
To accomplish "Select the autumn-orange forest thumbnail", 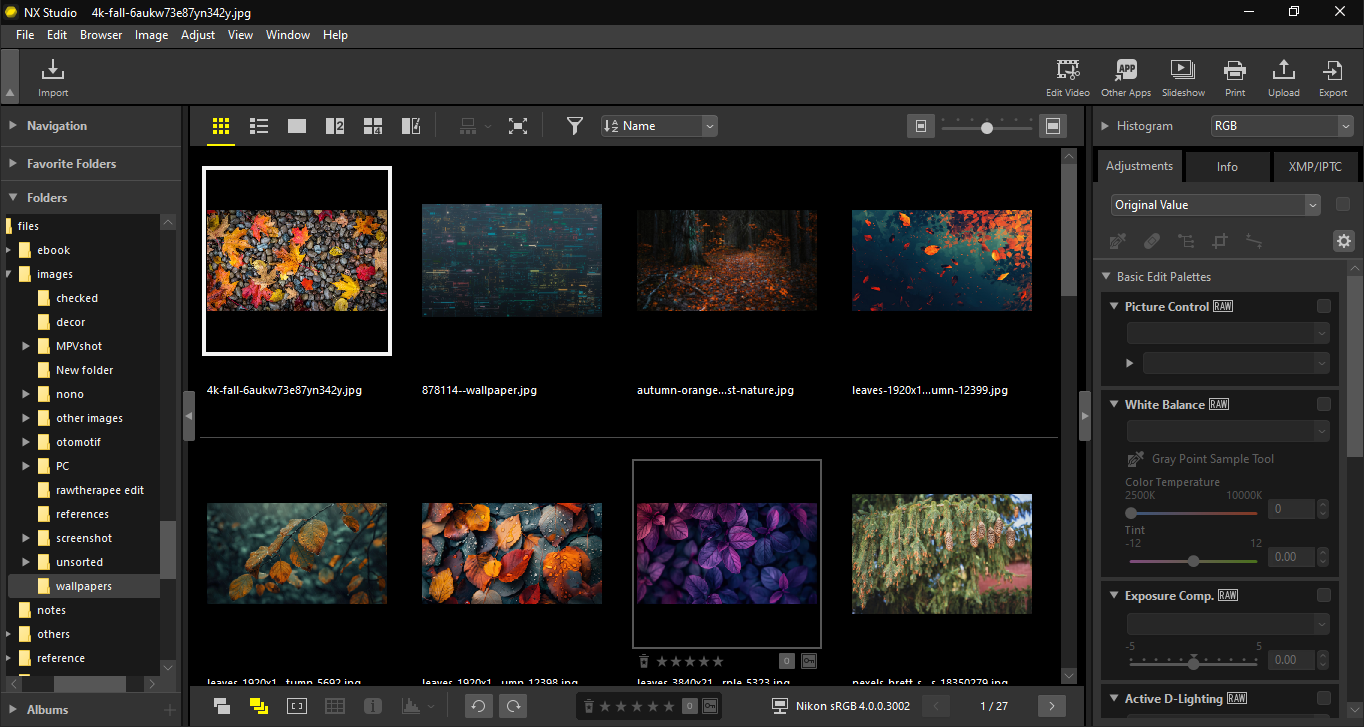I will pyautogui.click(x=727, y=260).
